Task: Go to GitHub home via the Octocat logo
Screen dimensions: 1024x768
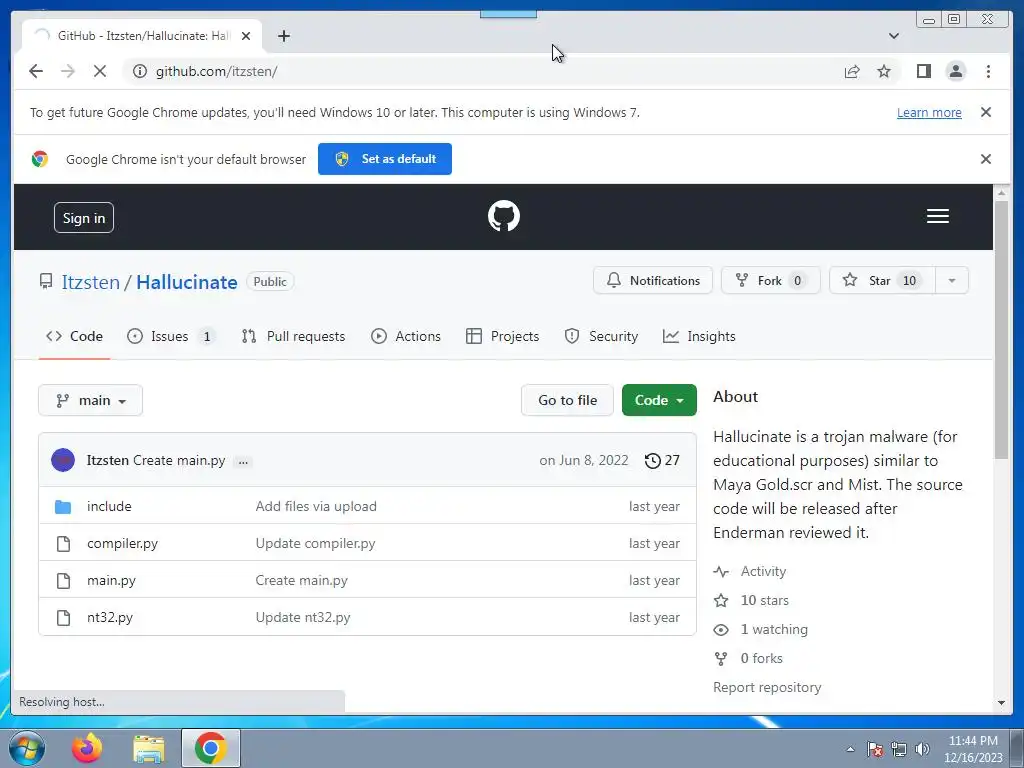Action: [x=504, y=216]
